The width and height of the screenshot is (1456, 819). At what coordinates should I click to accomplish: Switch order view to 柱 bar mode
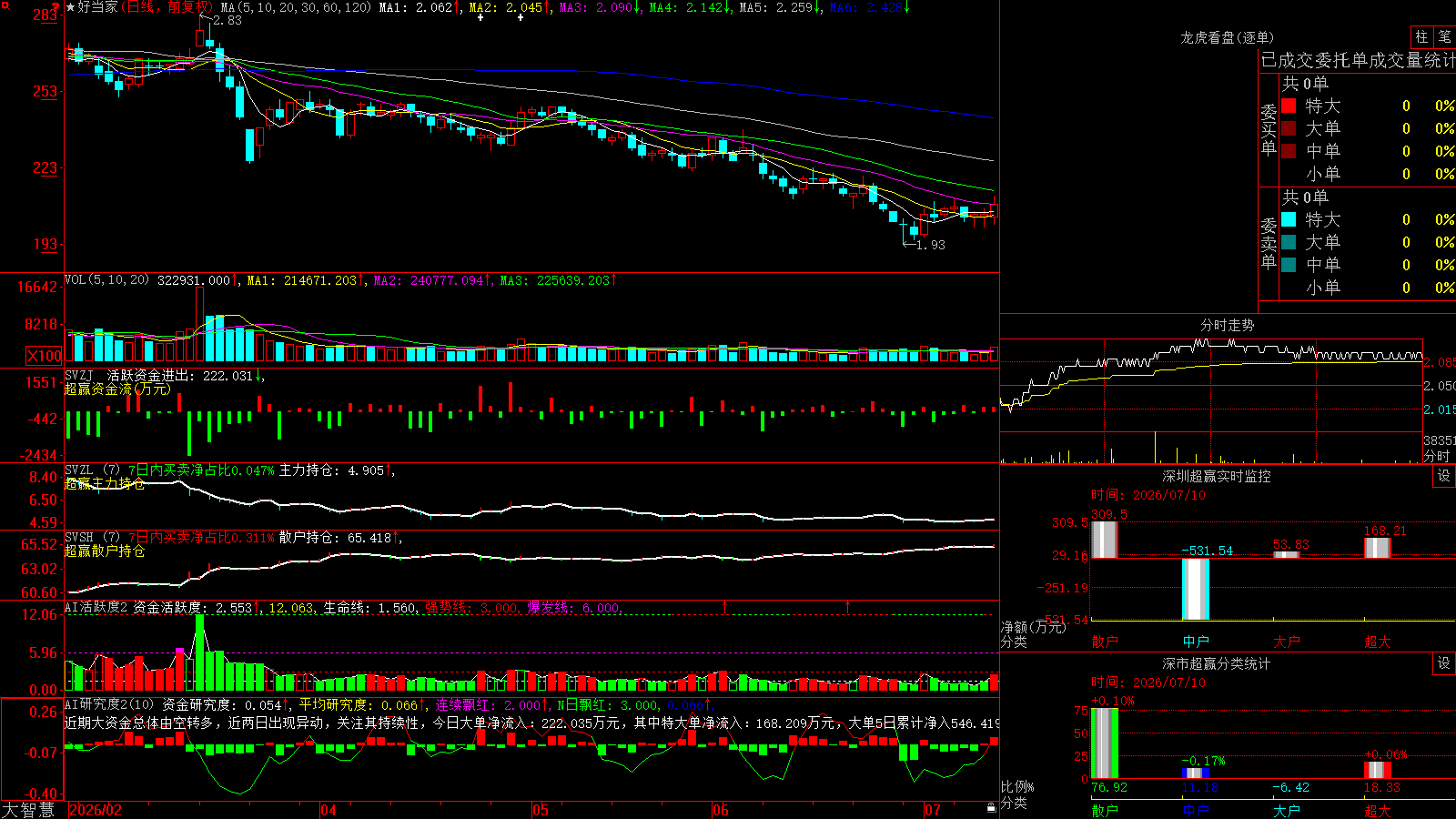tap(1421, 37)
